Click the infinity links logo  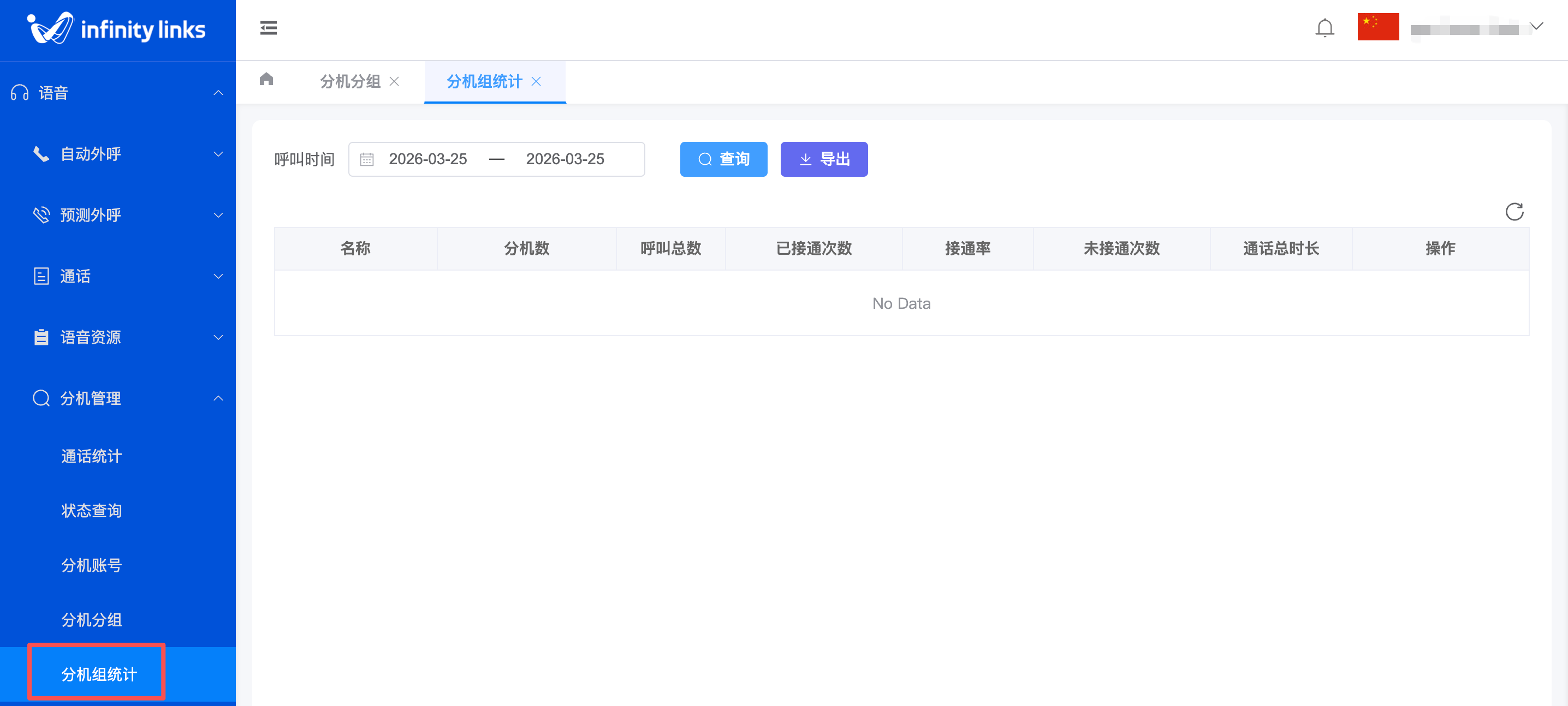[117, 28]
